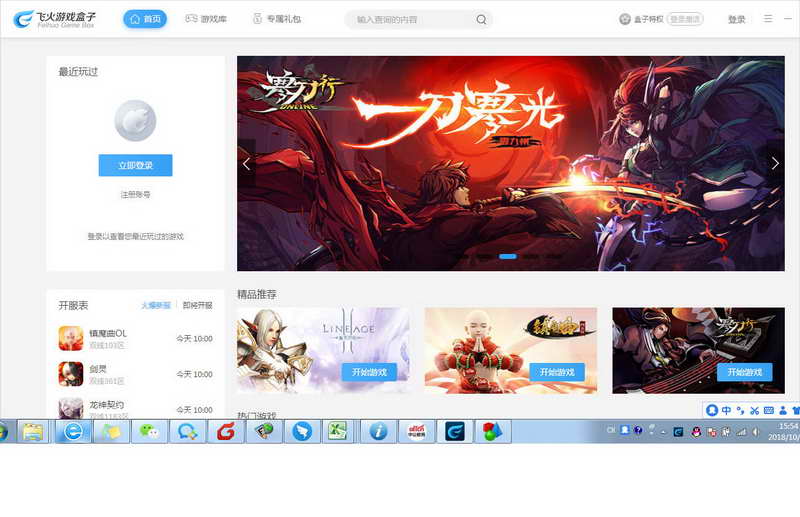Screen dimensions: 800x517
Task: Click the pill button beside 盒子特权
Action: pyautogui.click(x=685, y=19)
